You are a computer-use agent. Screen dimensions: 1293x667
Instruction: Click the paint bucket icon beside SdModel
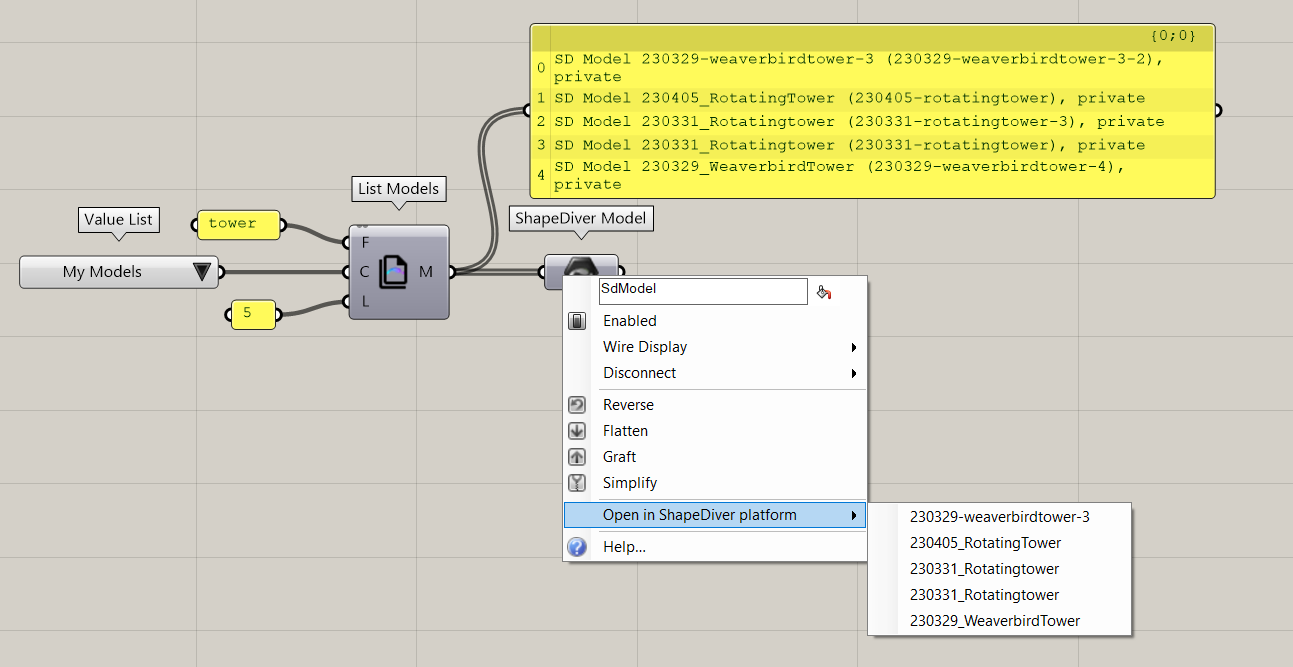coord(824,292)
